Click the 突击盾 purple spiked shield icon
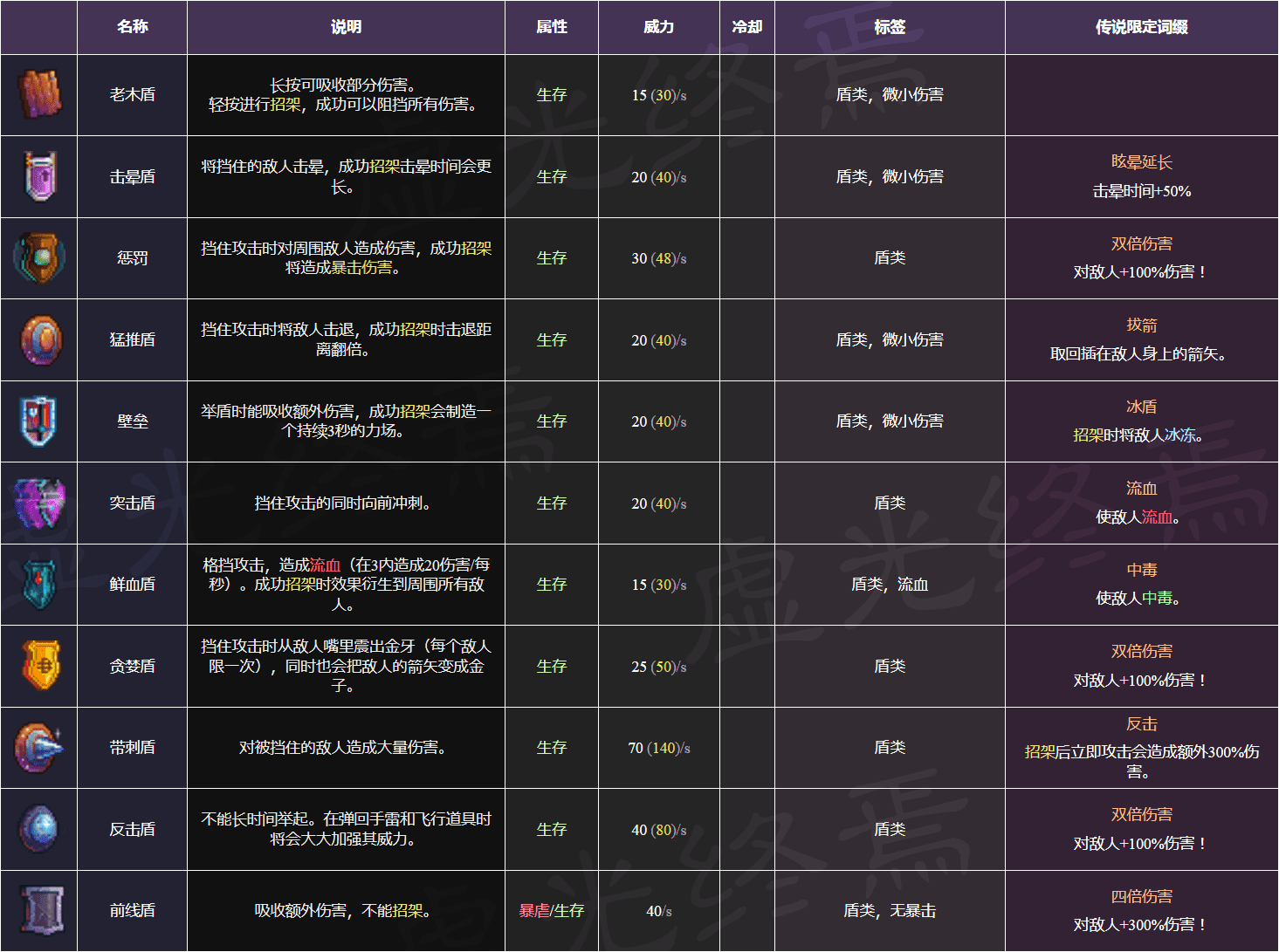 (x=39, y=503)
